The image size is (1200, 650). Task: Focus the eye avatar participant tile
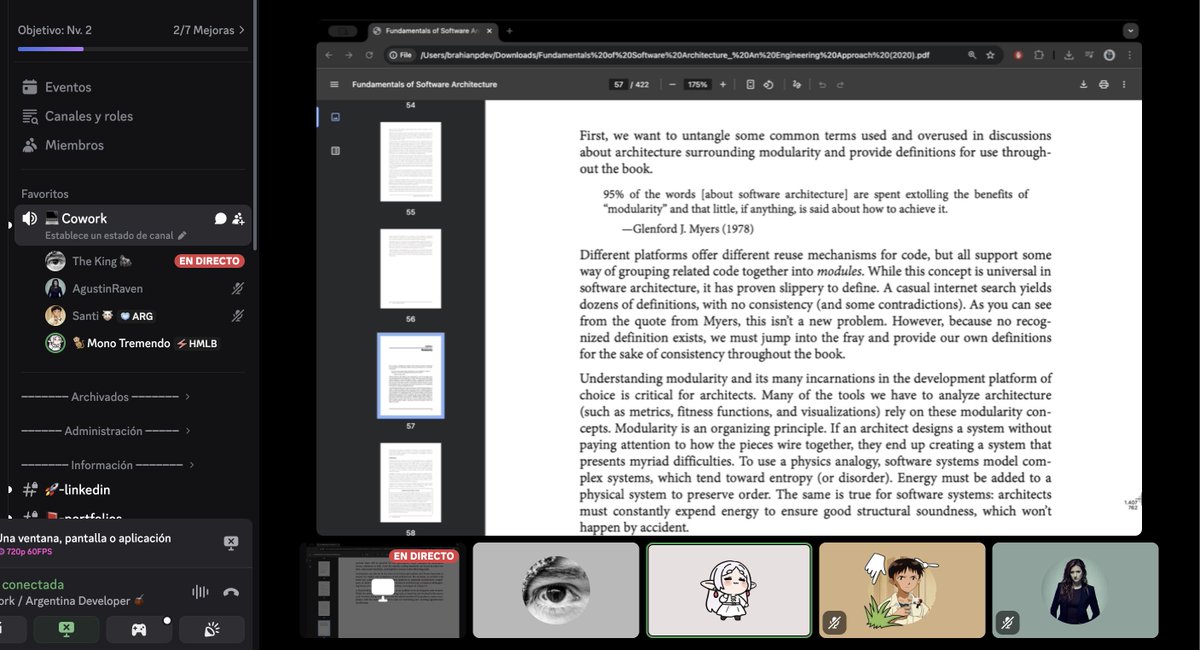point(556,590)
